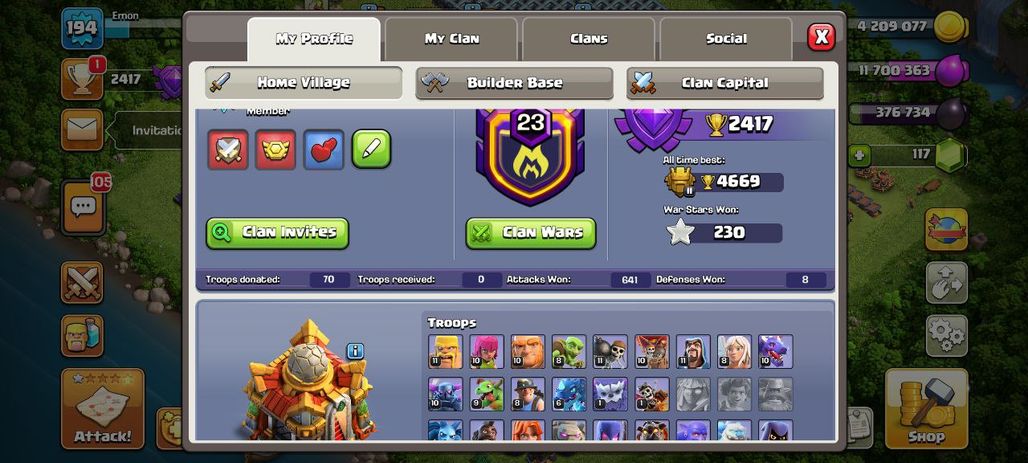Switch to the Social tab
1028x463 pixels.
coord(726,39)
